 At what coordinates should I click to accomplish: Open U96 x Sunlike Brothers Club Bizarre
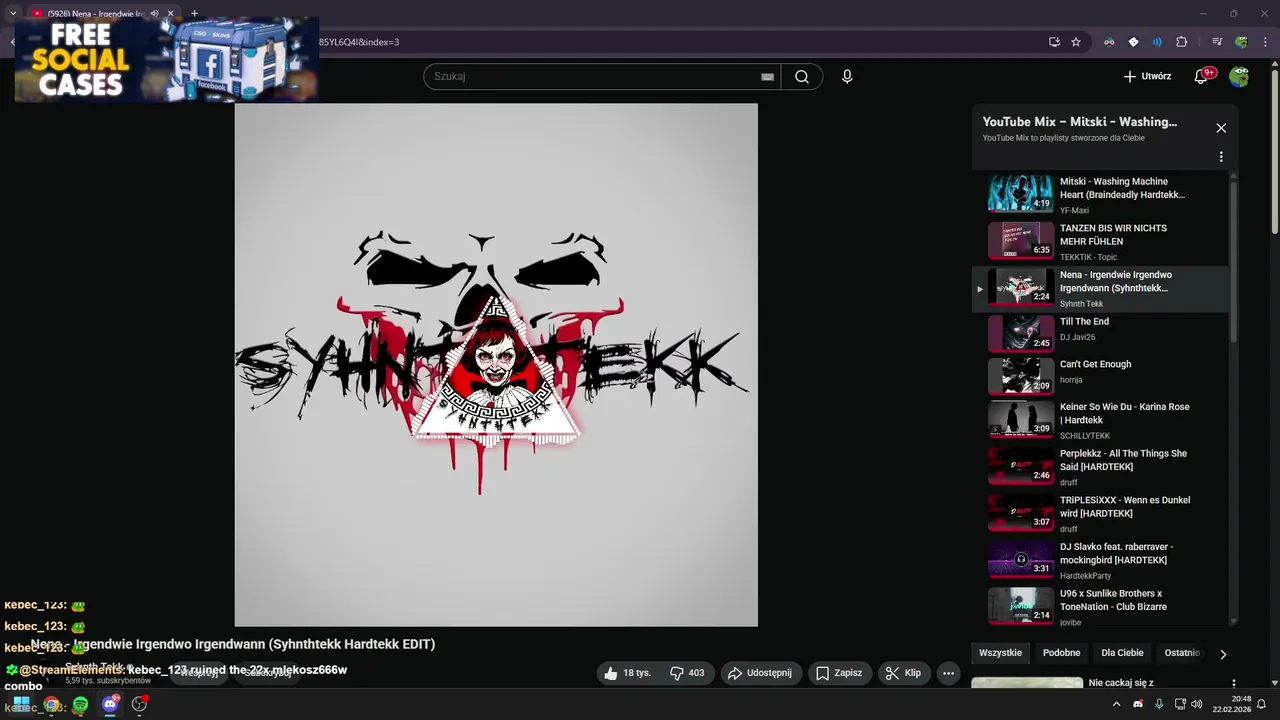pos(1100,606)
